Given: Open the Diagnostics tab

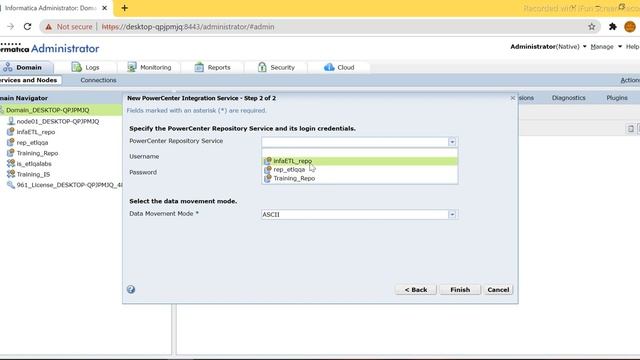Looking at the screenshot, I should tap(569, 98).
